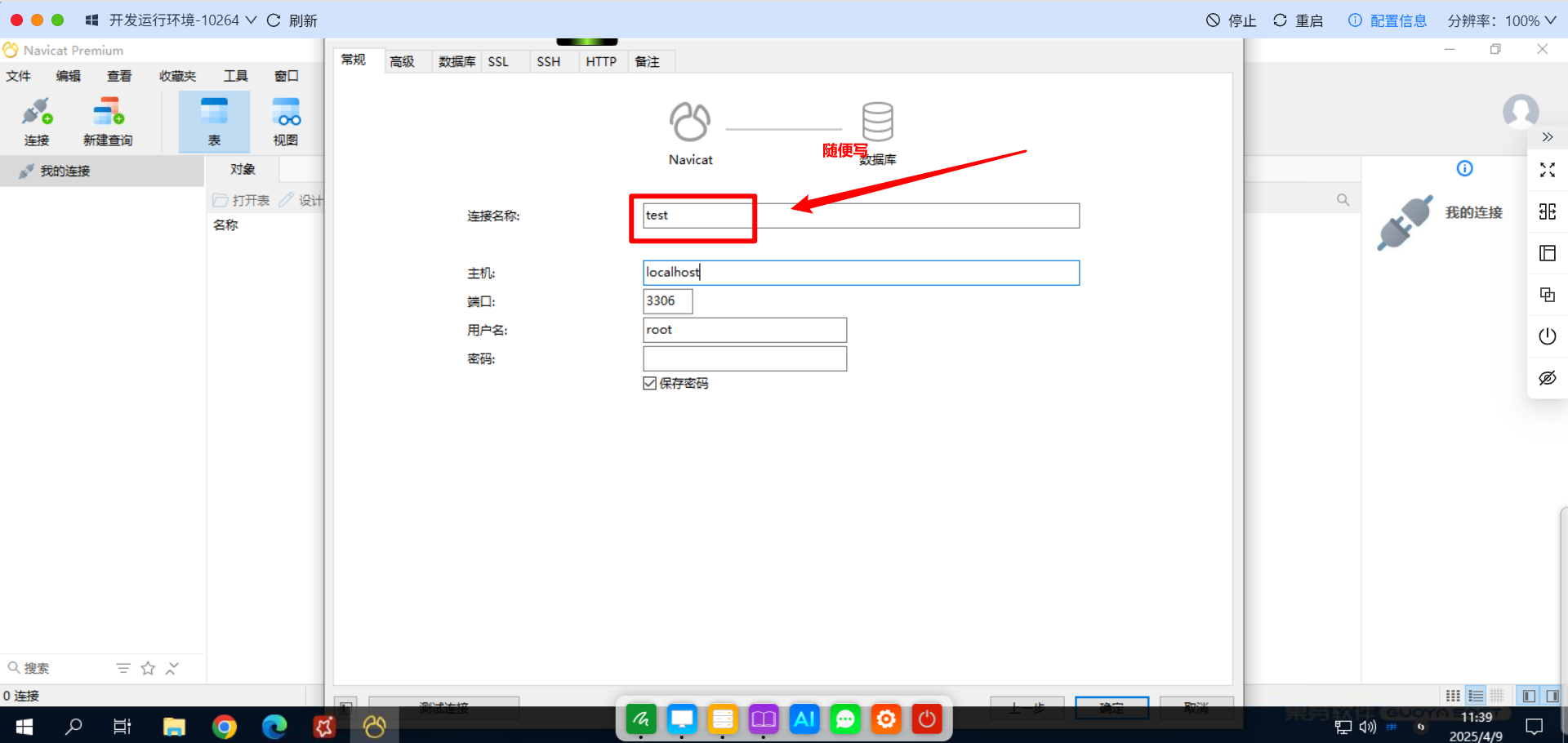Click the 端口 3306 input field
The height and width of the screenshot is (743, 1568).
(x=668, y=301)
